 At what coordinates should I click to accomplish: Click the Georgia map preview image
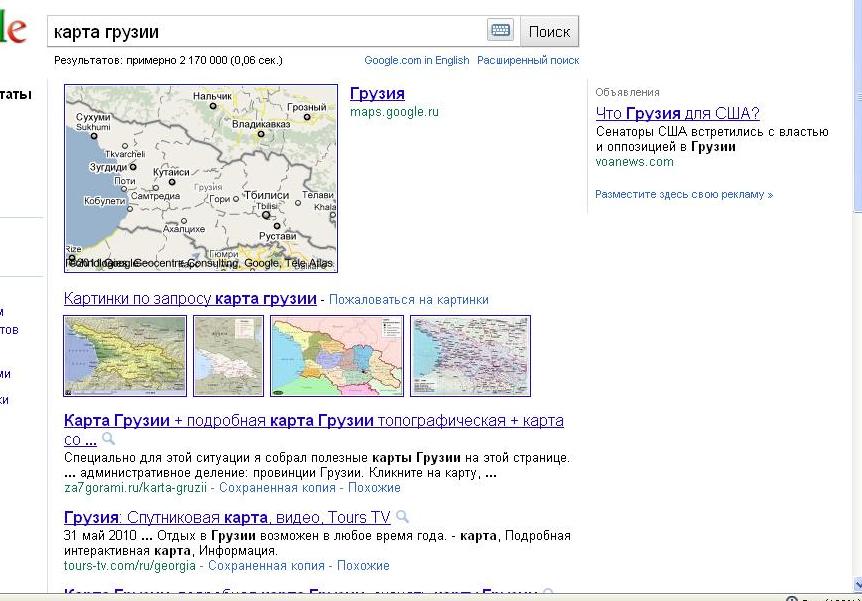pyautogui.click(x=201, y=178)
